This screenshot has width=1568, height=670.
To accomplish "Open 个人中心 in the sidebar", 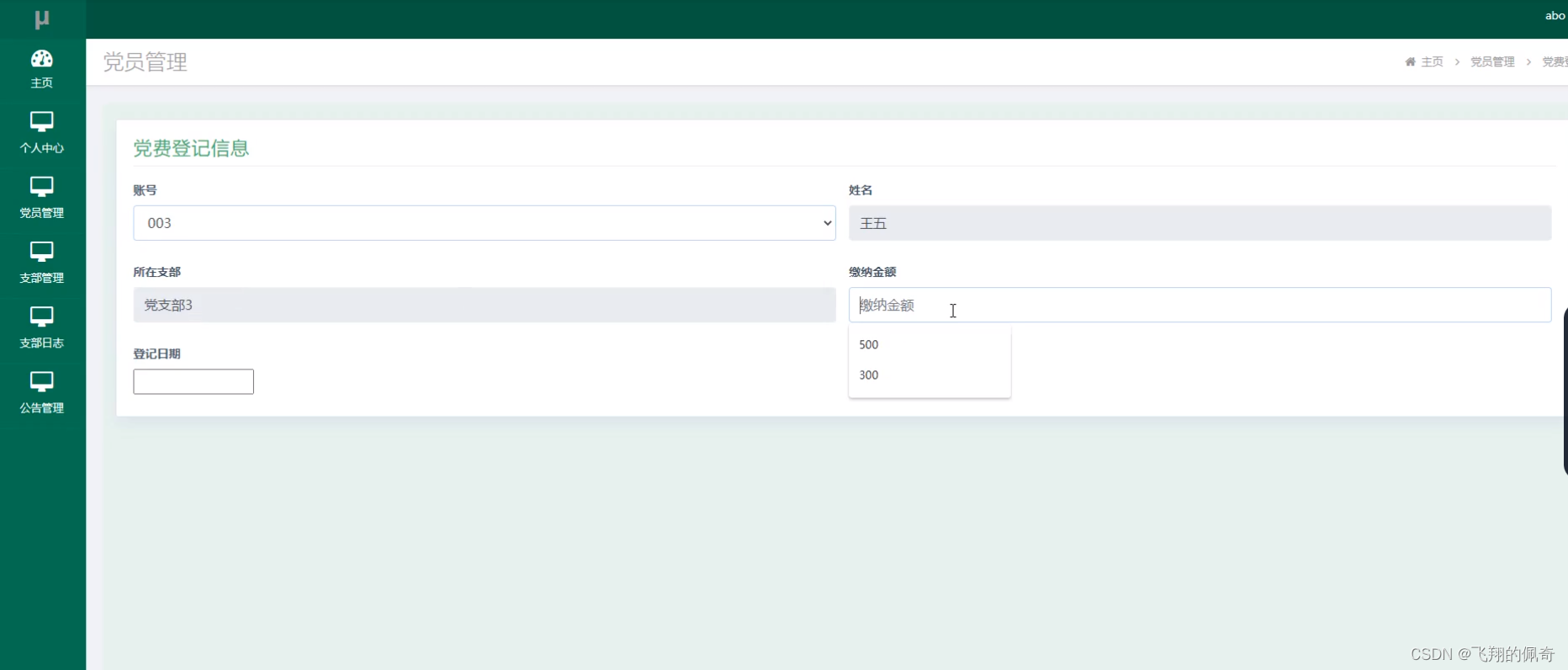I will point(42,135).
